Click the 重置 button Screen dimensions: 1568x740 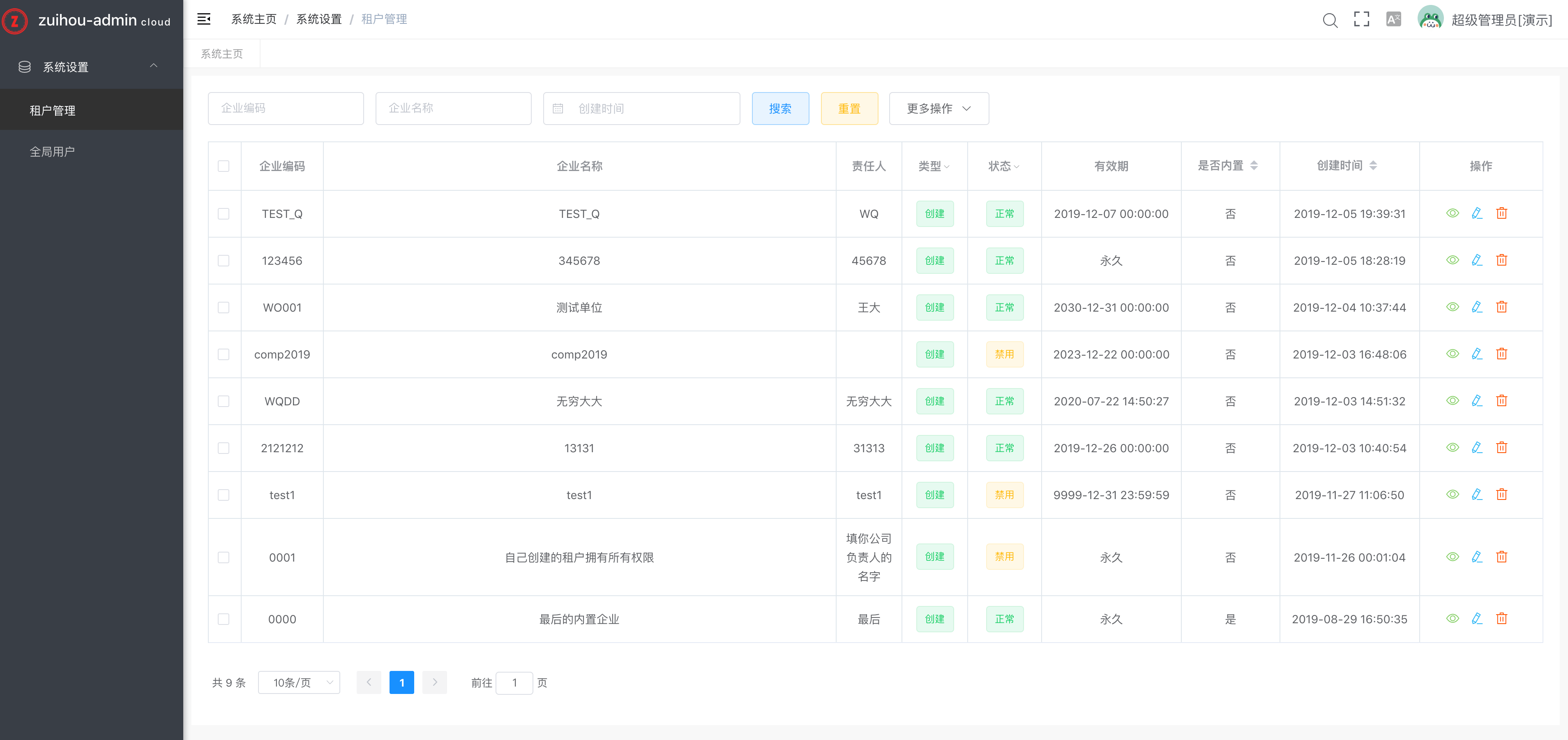tap(849, 109)
